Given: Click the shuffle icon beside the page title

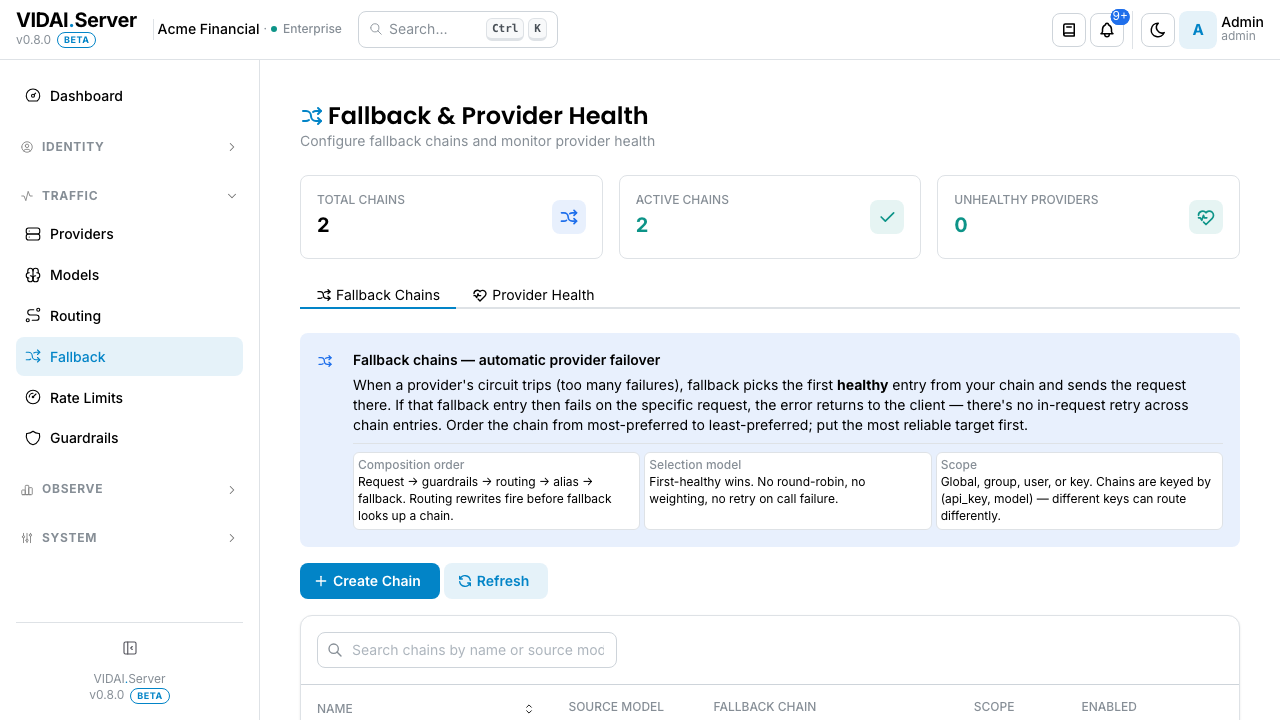Looking at the screenshot, I should click(312, 116).
